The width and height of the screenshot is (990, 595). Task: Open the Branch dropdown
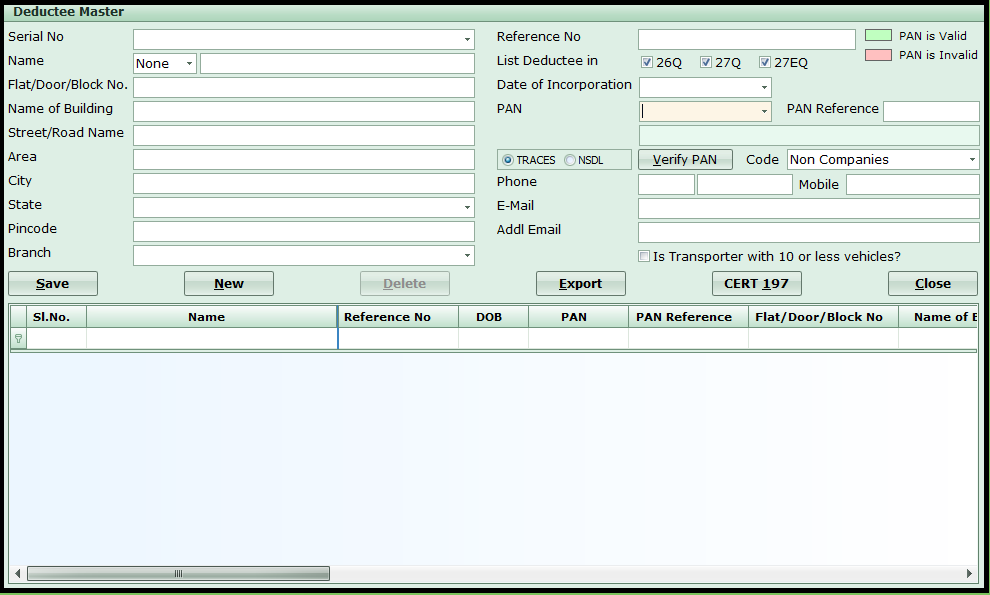click(x=467, y=255)
